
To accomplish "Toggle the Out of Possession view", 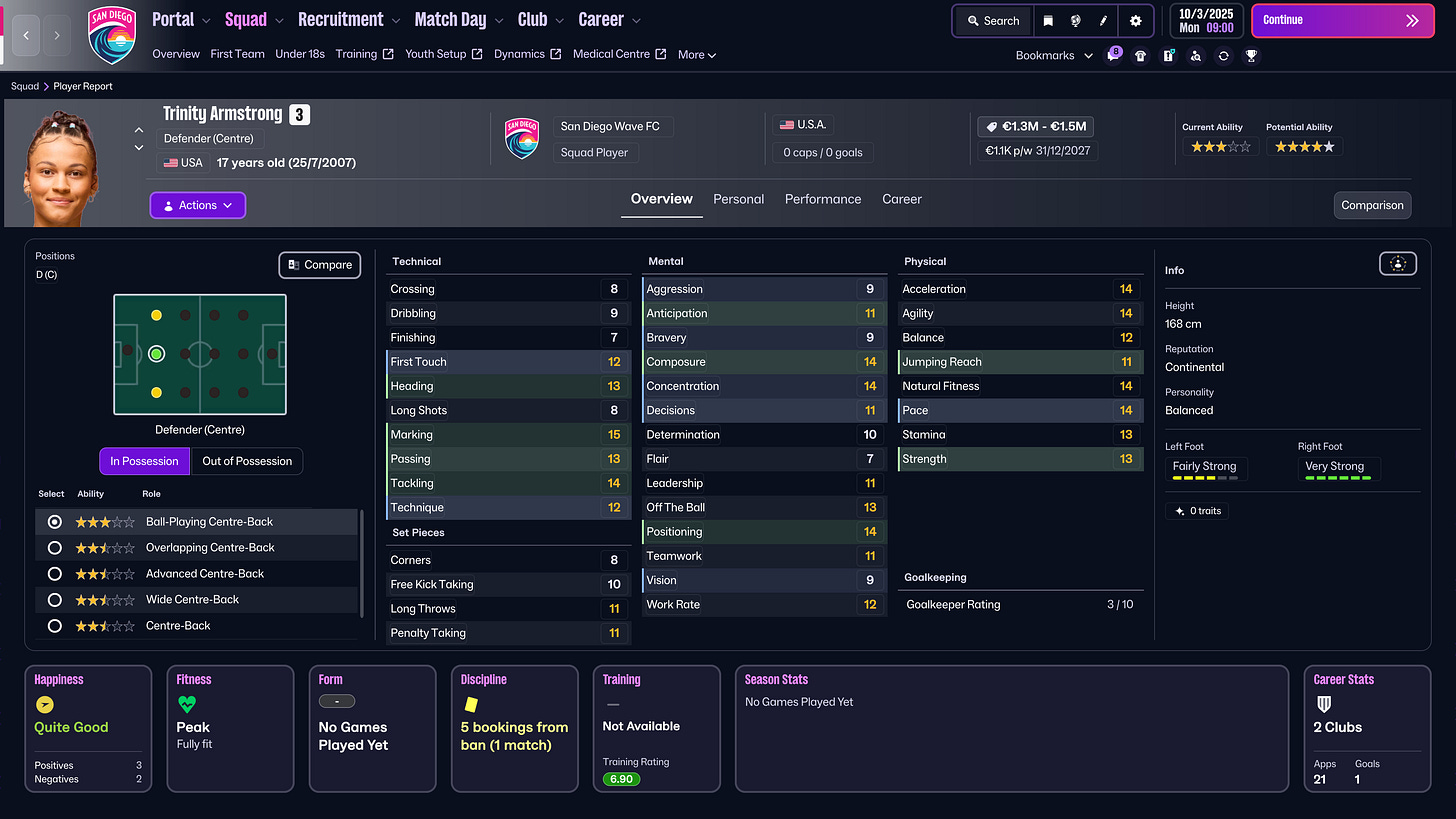I will [x=247, y=461].
